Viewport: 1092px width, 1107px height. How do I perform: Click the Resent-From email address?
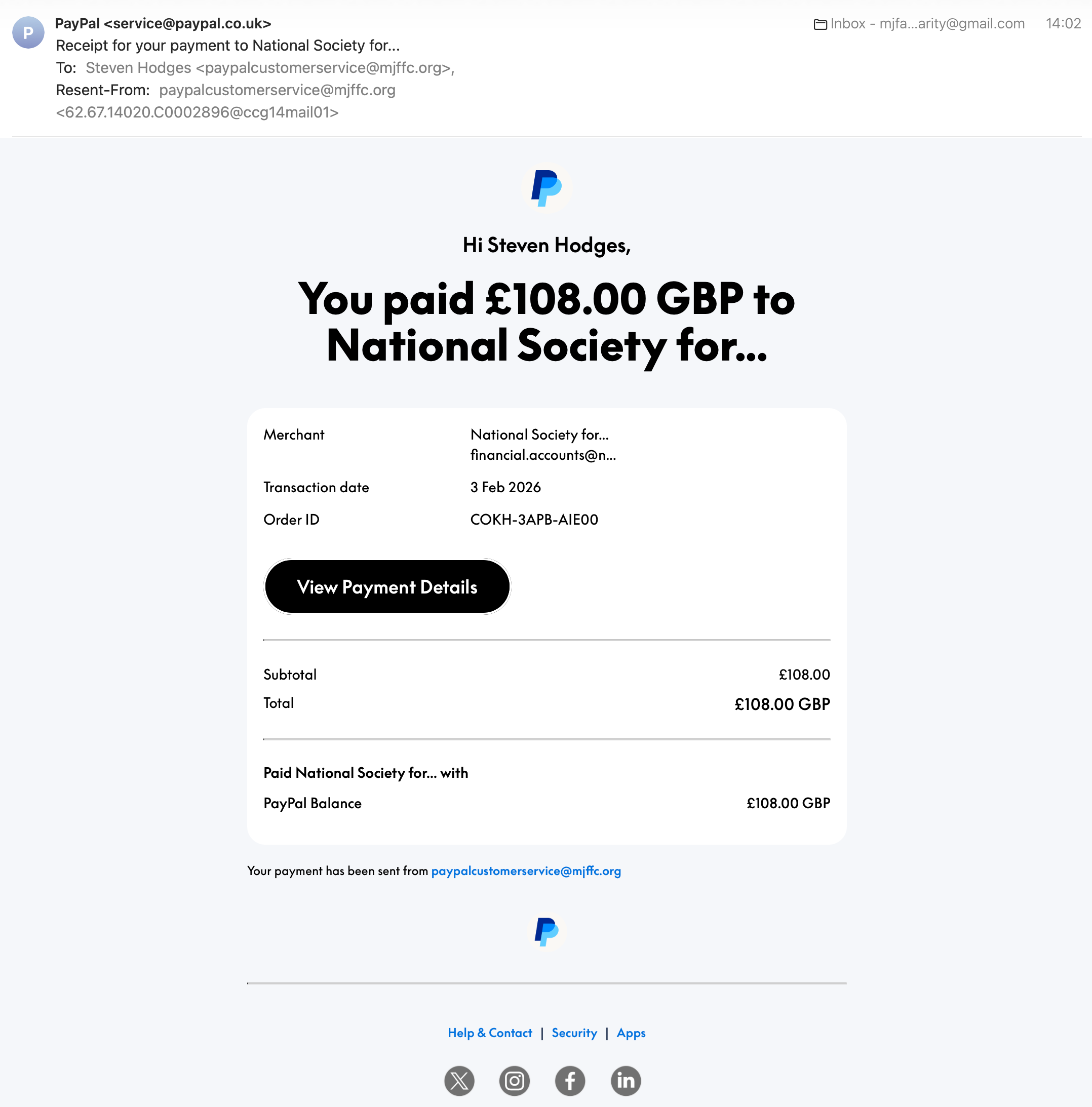pos(277,90)
